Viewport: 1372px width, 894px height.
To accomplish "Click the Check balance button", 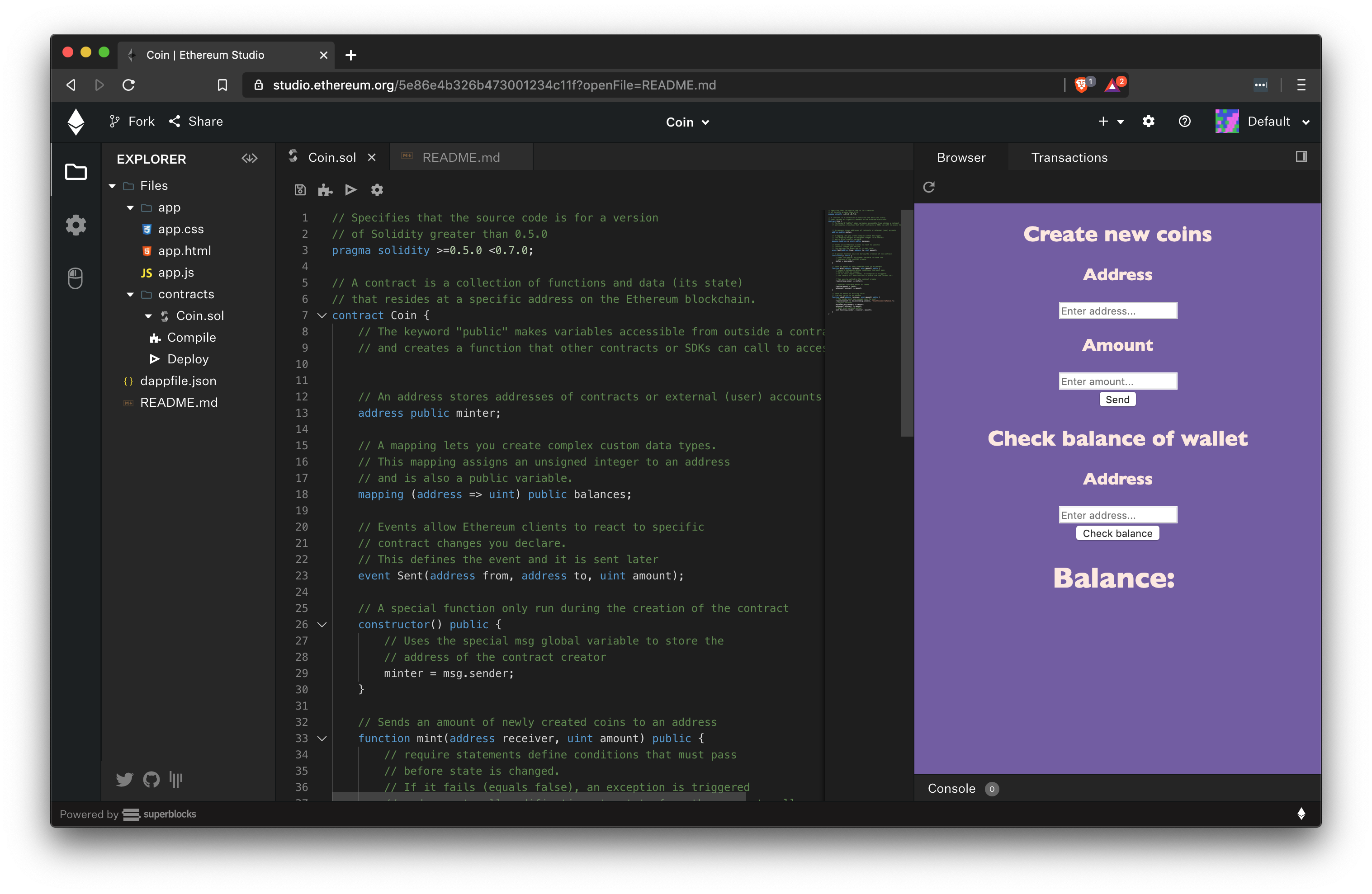I will pyautogui.click(x=1117, y=533).
